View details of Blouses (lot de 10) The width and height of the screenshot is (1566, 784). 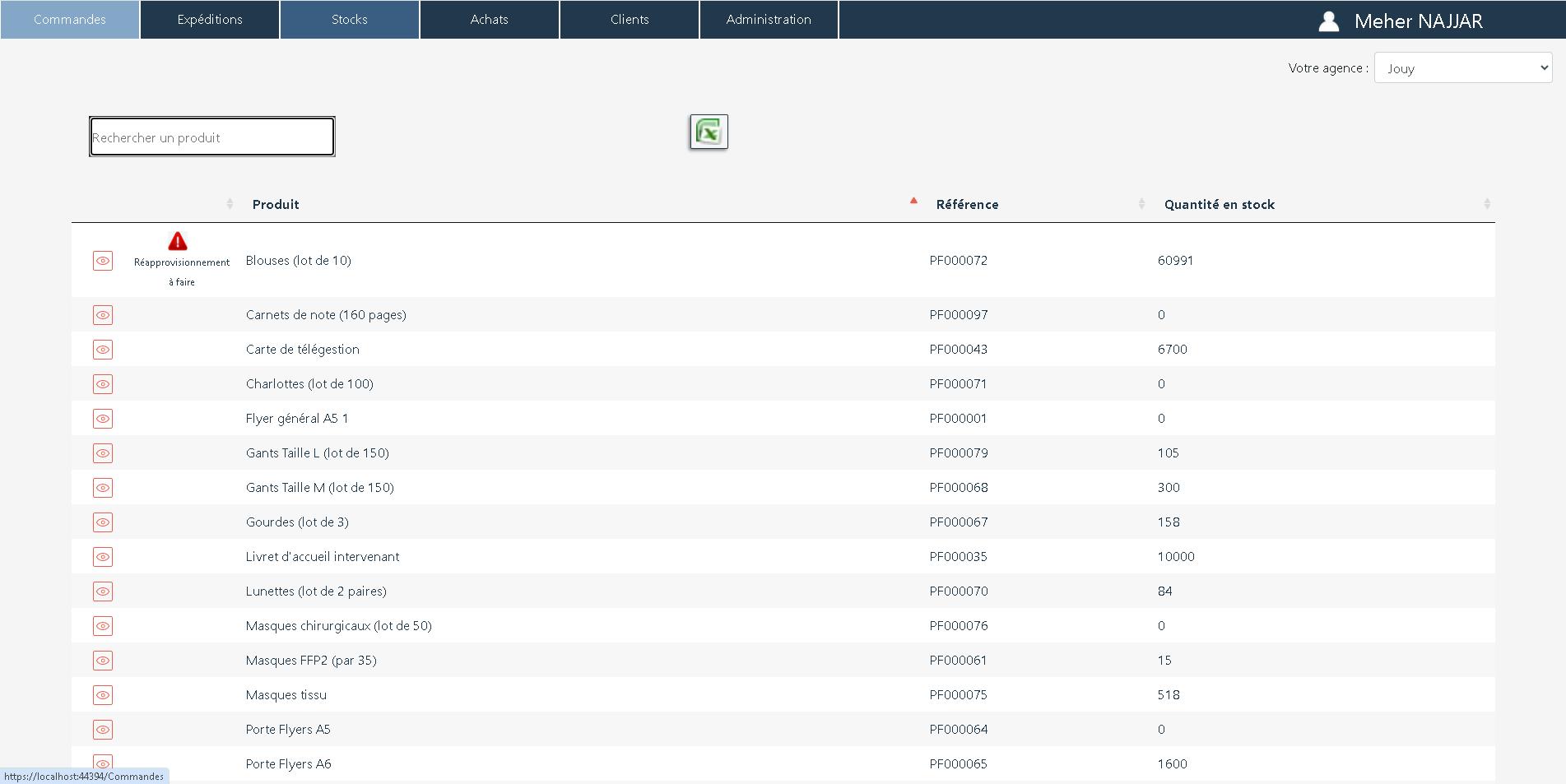point(103,261)
